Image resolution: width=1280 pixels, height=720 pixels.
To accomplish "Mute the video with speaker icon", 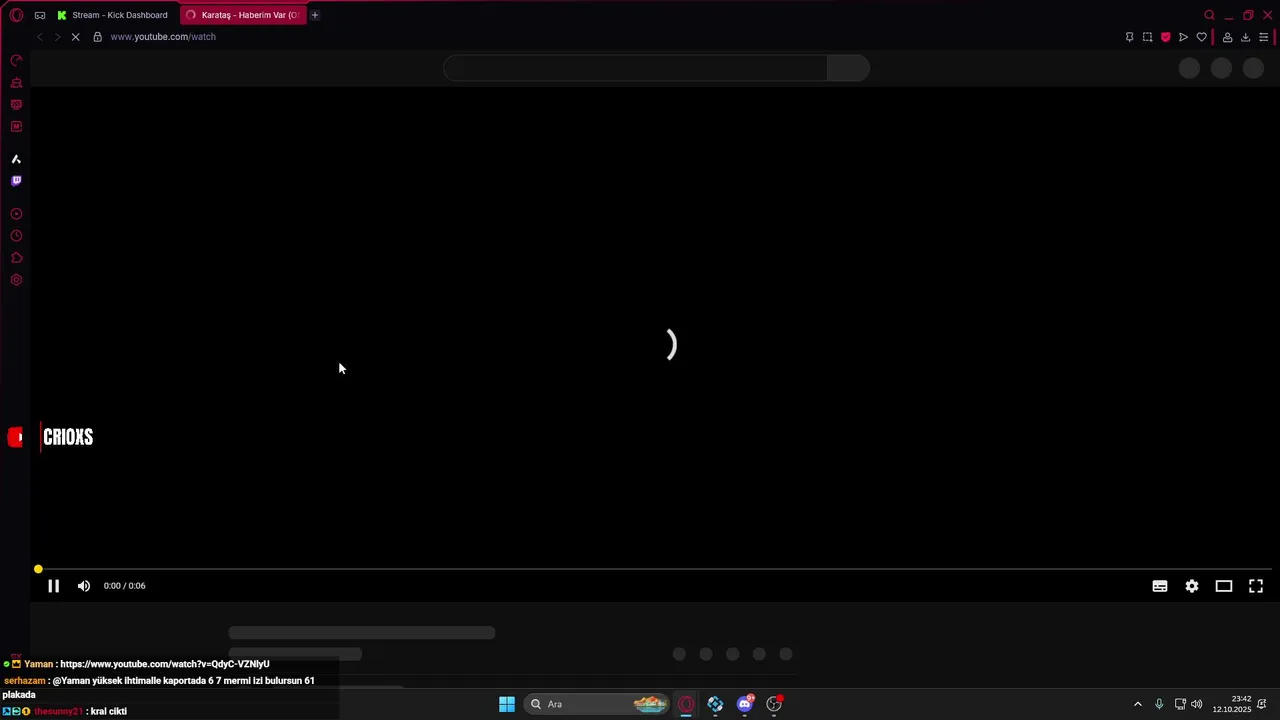I will click(84, 586).
